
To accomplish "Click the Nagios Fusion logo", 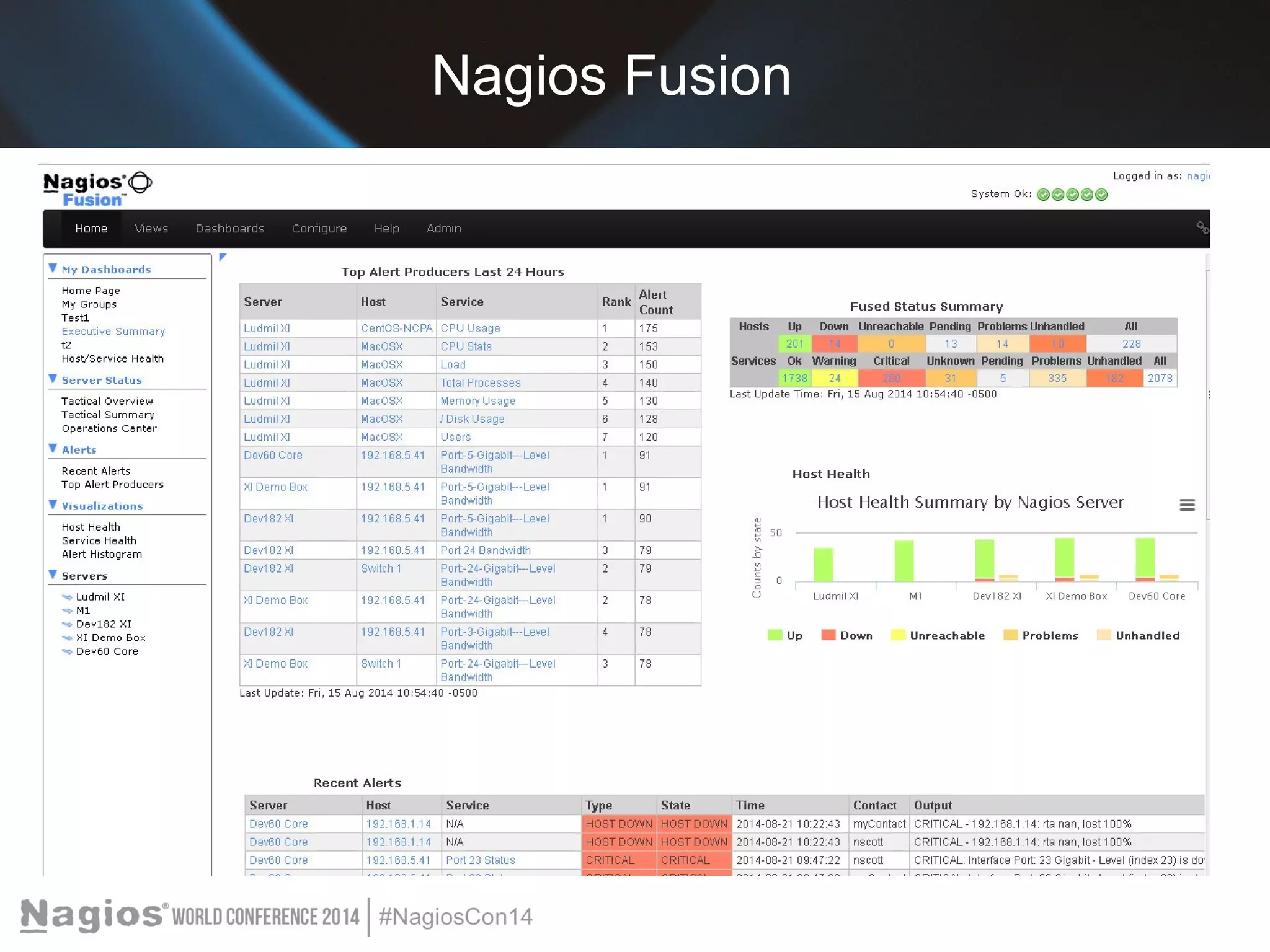I will [97, 189].
